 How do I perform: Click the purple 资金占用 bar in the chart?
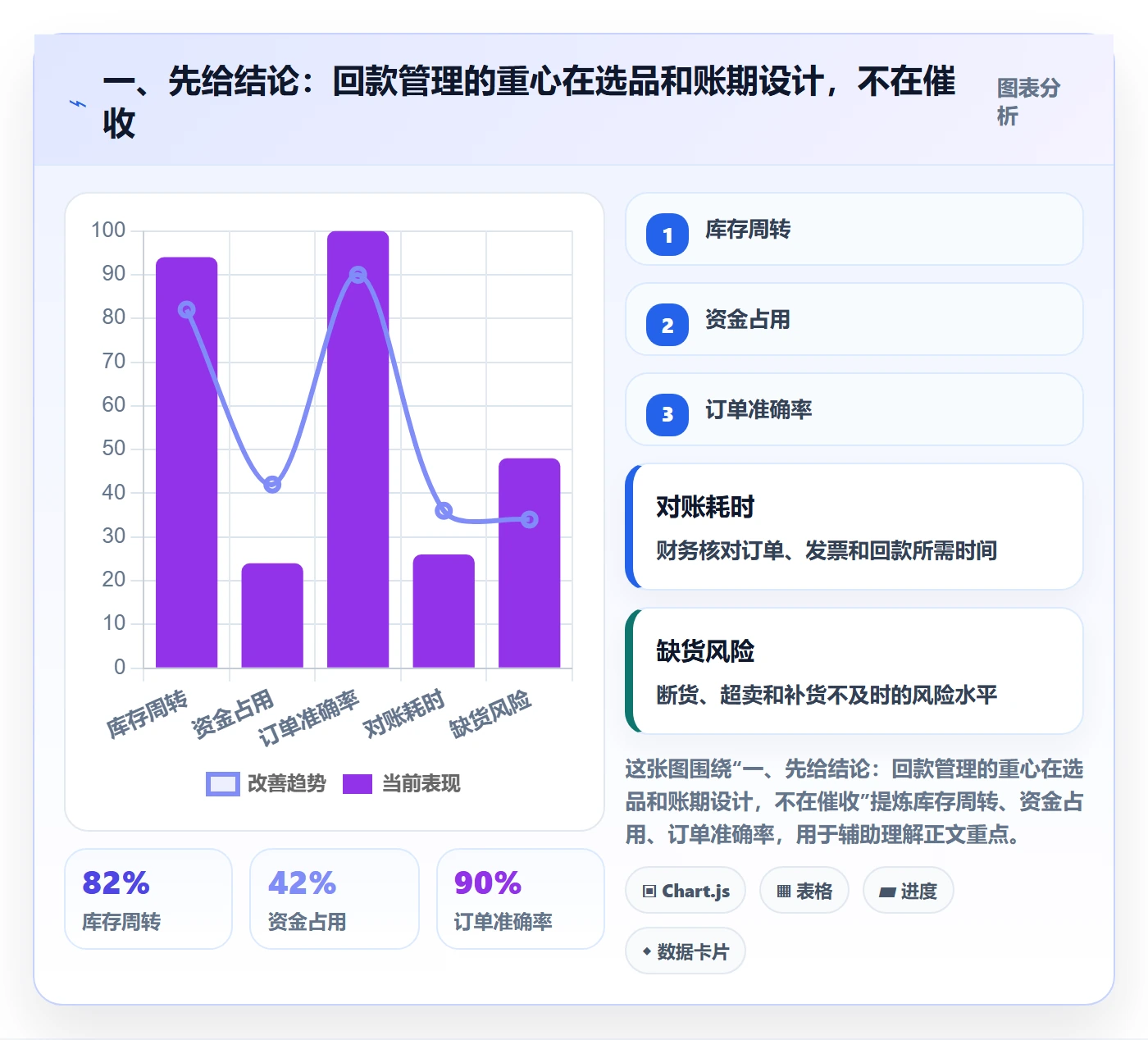(x=272, y=615)
